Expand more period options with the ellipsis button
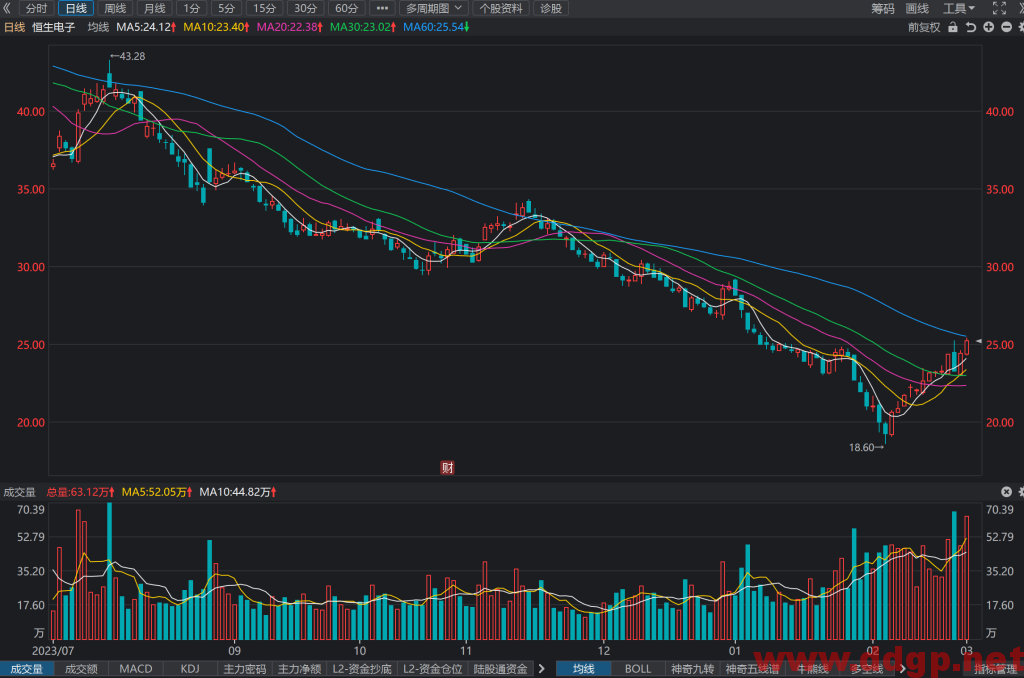 [382, 8]
